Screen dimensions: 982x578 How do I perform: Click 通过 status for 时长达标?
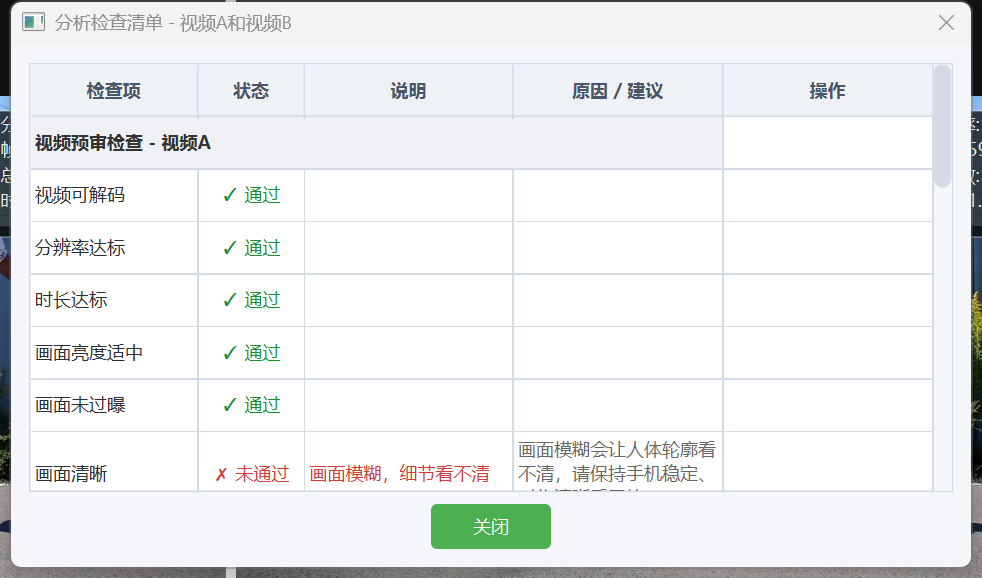251,300
